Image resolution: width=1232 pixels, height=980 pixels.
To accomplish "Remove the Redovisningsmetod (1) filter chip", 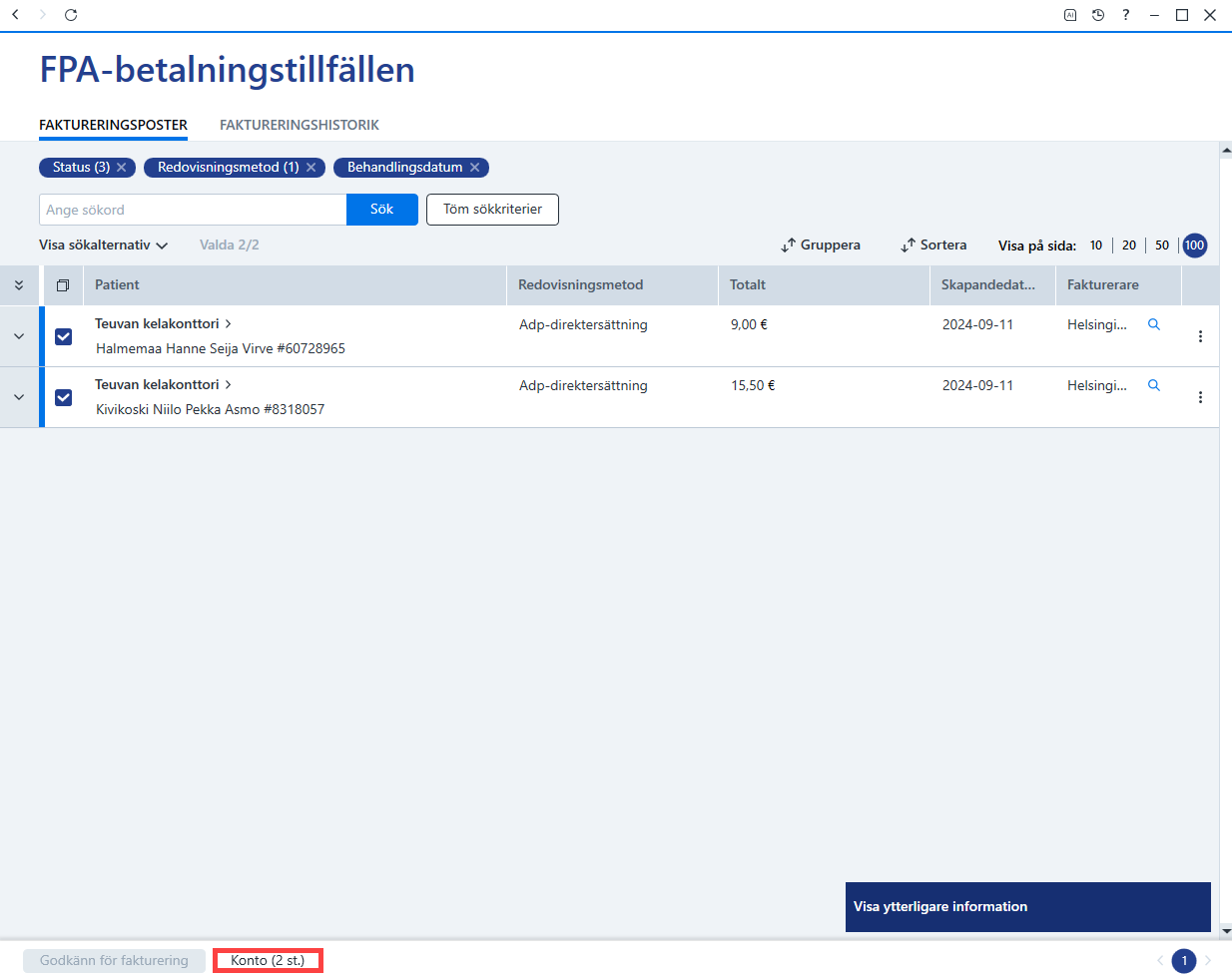I will 311,168.
